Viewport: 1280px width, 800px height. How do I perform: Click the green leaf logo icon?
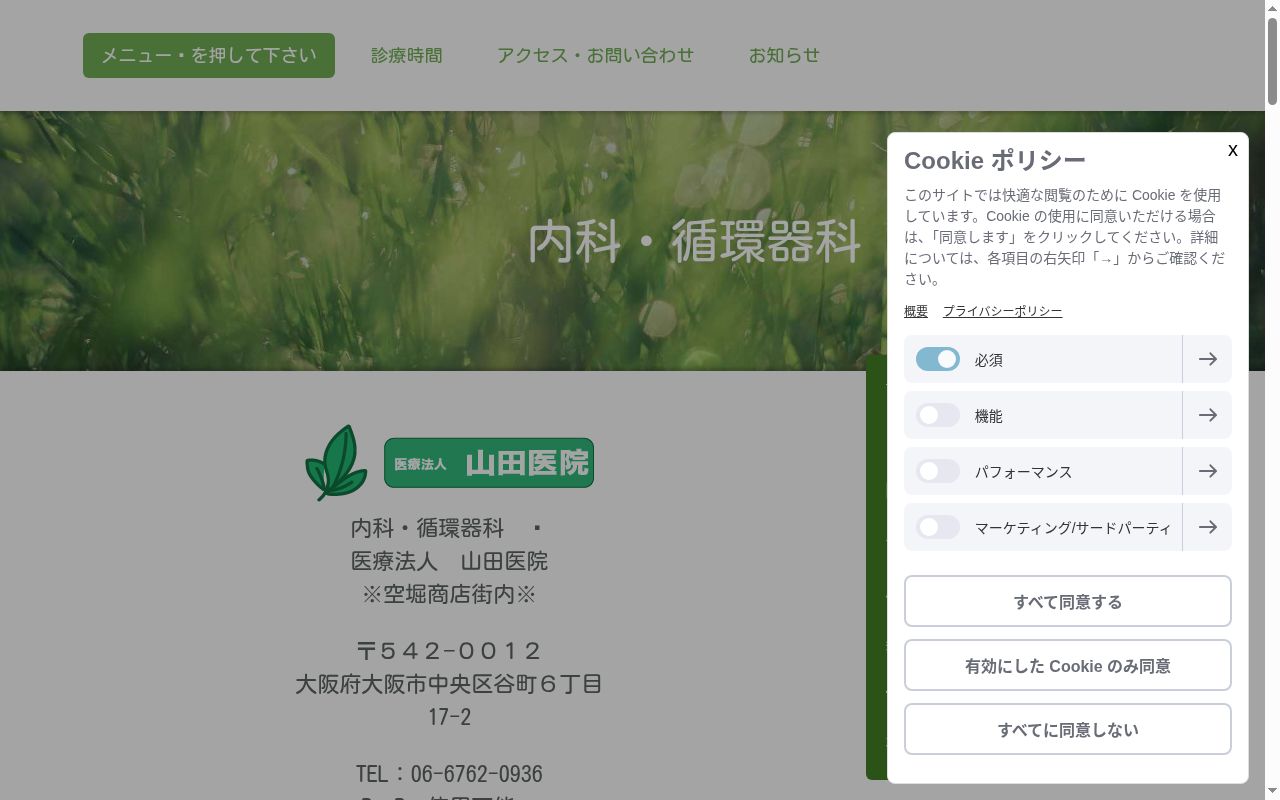pos(336,462)
